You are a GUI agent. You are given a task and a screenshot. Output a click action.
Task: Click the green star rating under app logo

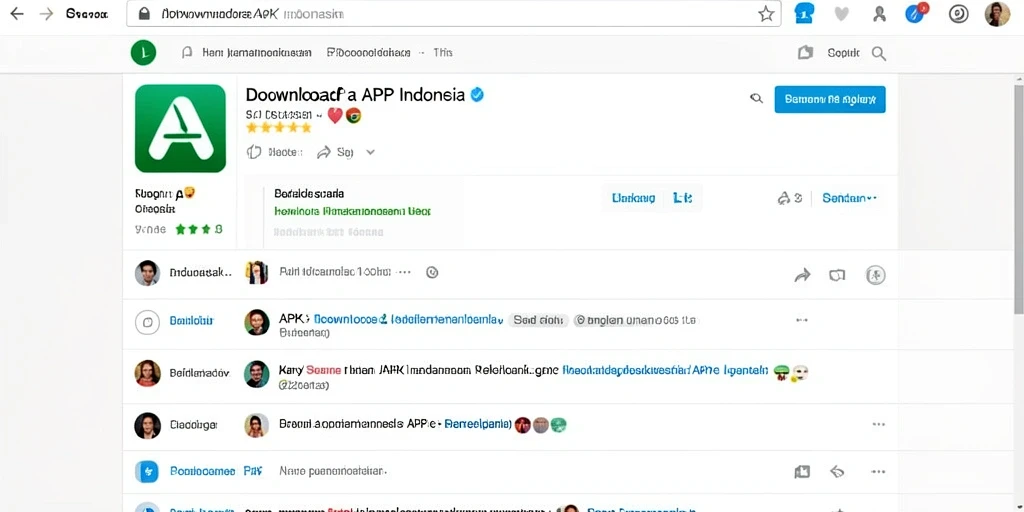click(199, 229)
